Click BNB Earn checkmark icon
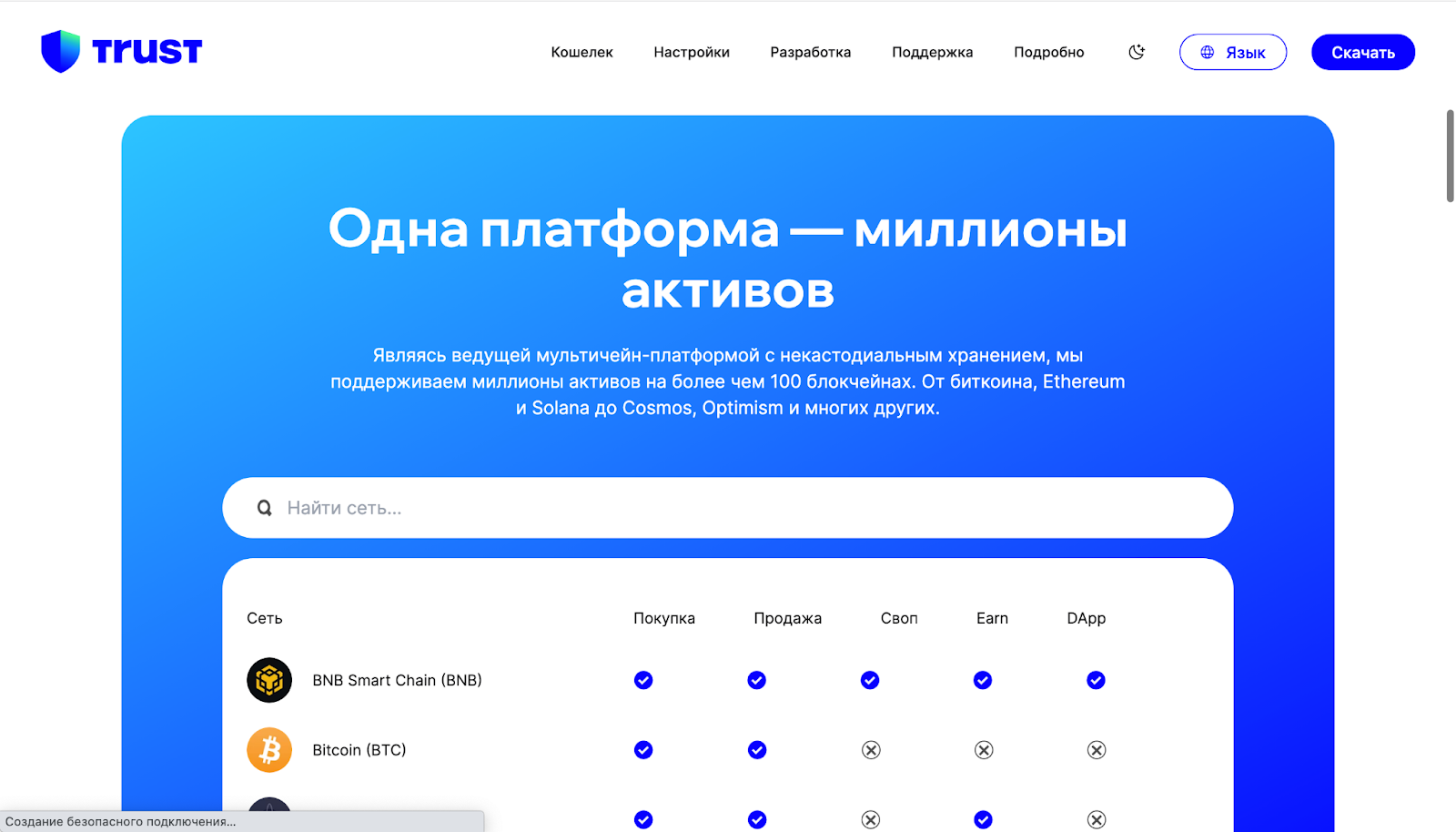This screenshot has height=832, width=1456. [983, 680]
